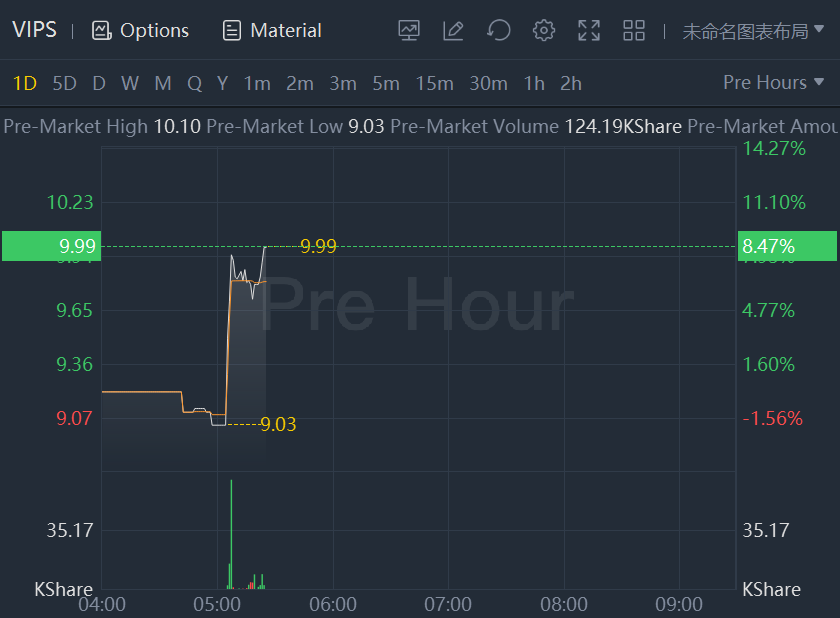Pick the 30m interval
The width and height of the screenshot is (840, 618).
coord(488,83)
